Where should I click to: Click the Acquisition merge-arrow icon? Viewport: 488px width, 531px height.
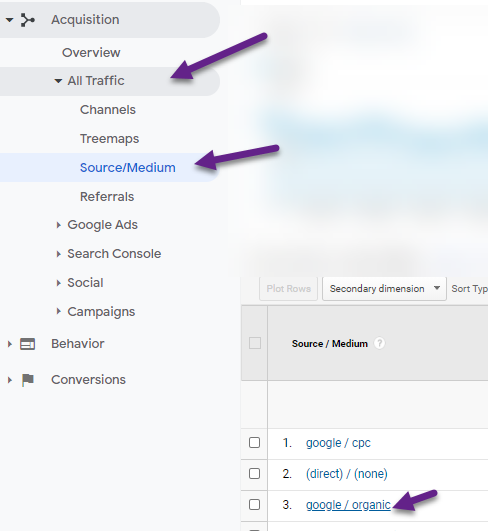28,20
